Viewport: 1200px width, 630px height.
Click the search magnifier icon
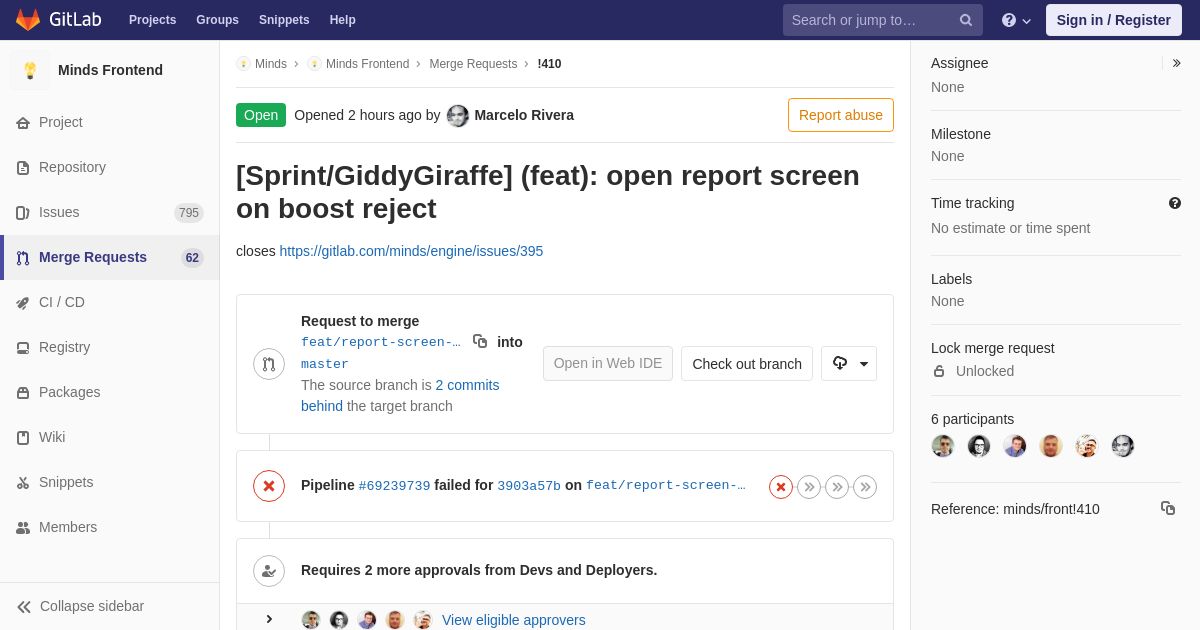tap(965, 20)
